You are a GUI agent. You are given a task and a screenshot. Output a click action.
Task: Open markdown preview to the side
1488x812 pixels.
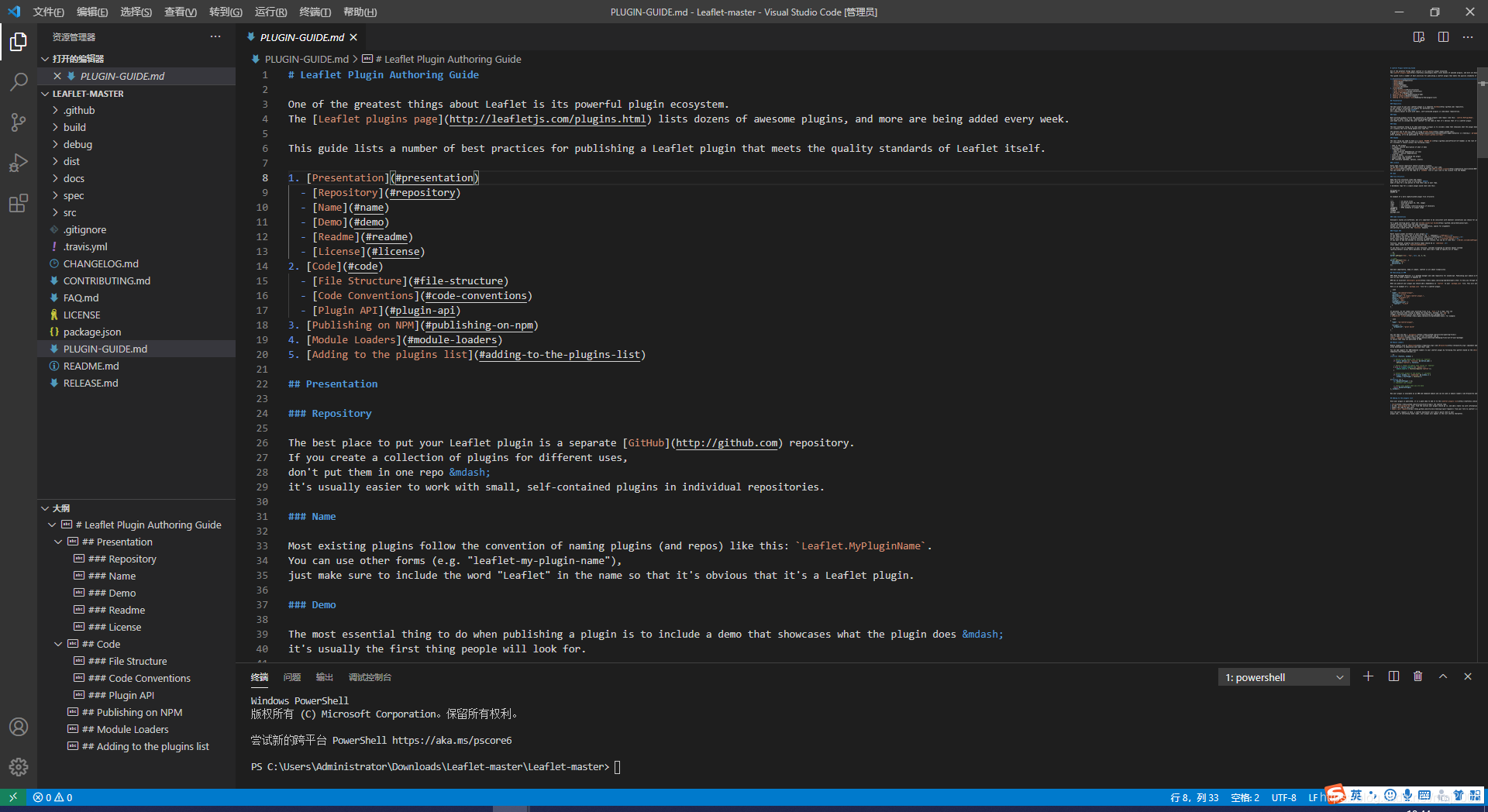1419,36
